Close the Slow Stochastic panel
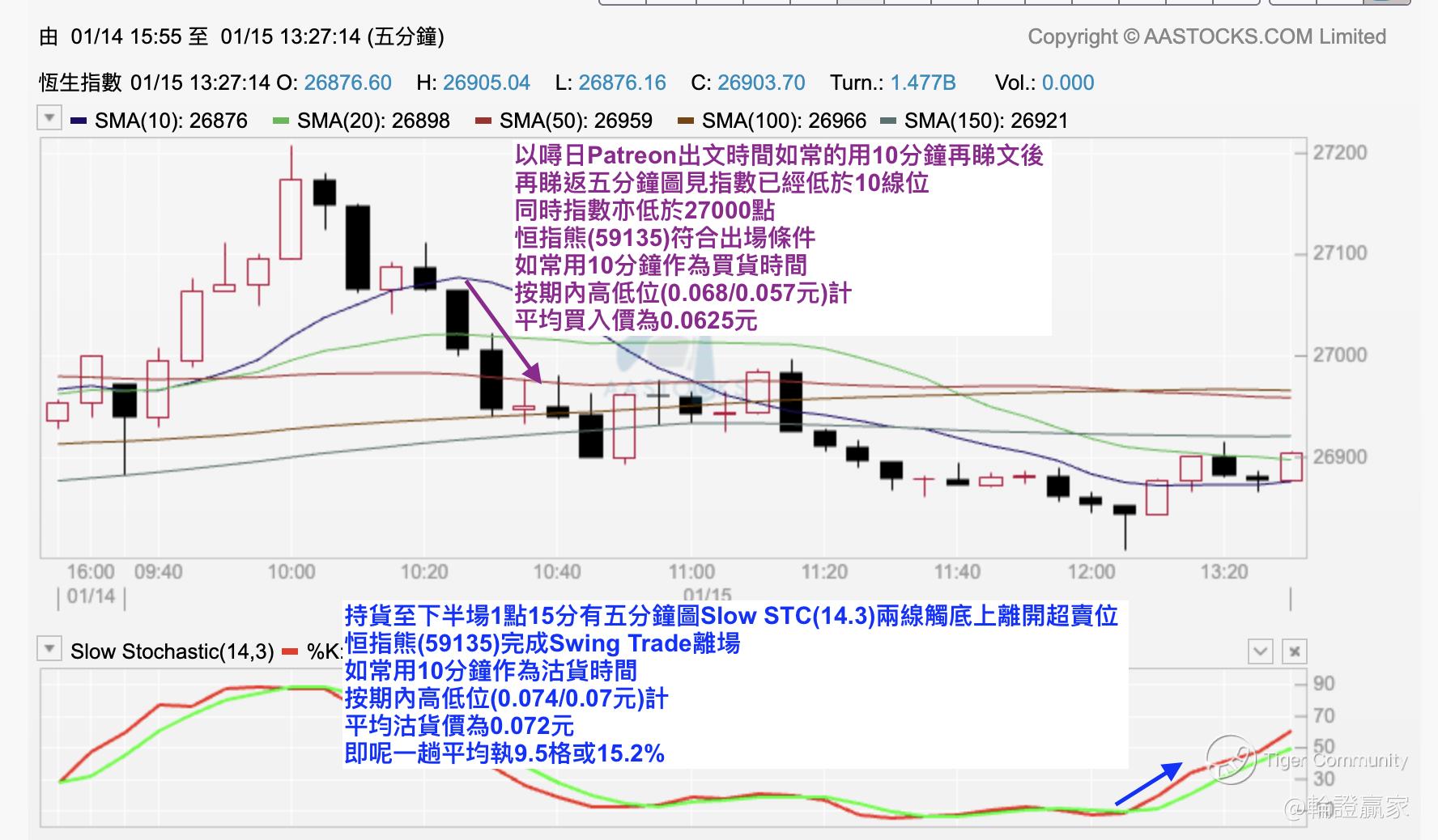The height and width of the screenshot is (840, 1438). pos(1295,651)
